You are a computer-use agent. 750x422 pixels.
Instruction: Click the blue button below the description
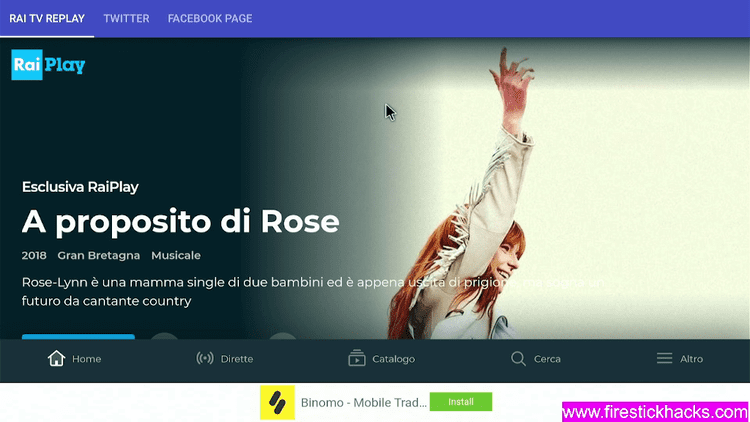point(78,337)
